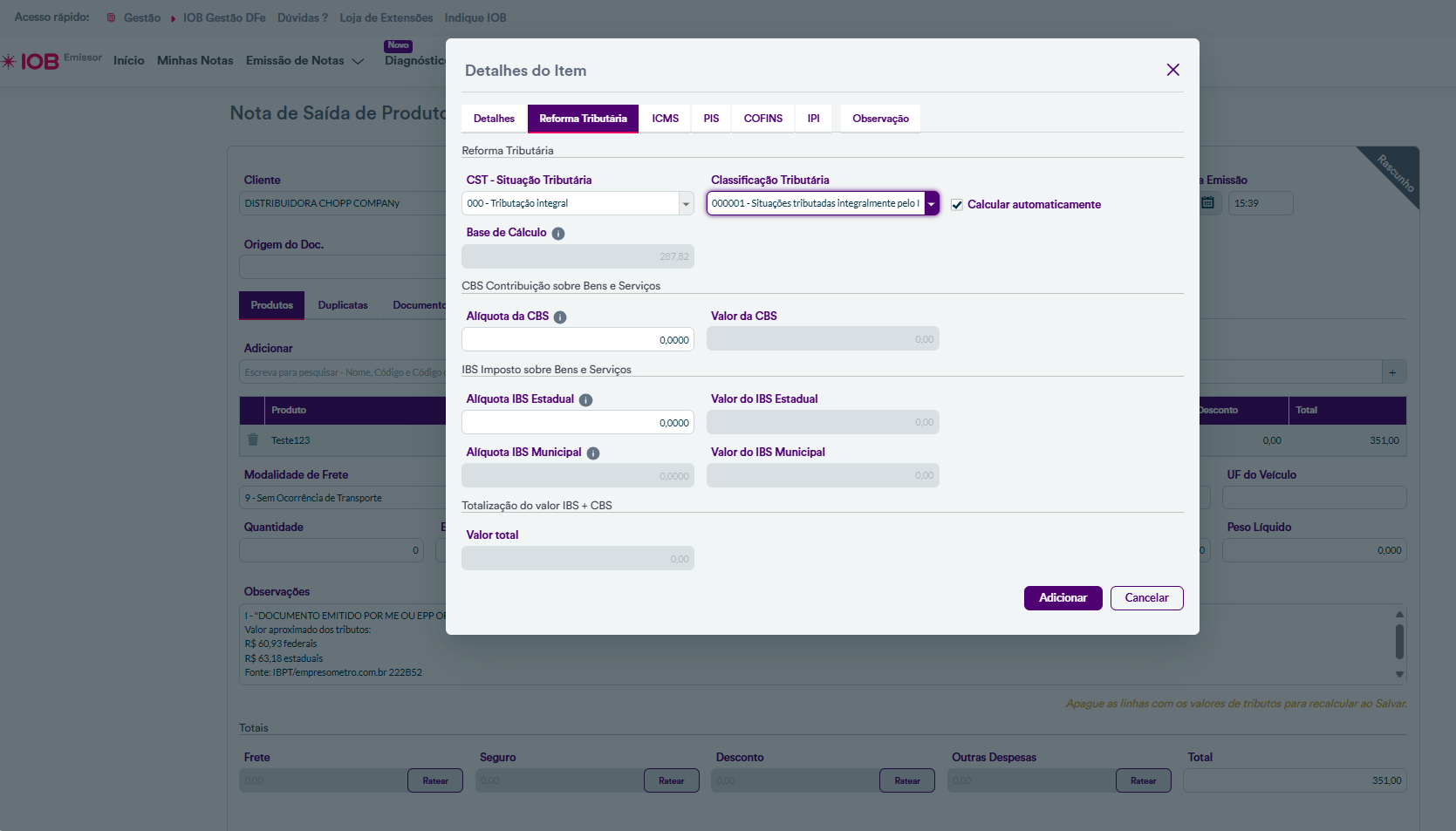
Task: Click the plus icon to add product
Action: (1392, 372)
